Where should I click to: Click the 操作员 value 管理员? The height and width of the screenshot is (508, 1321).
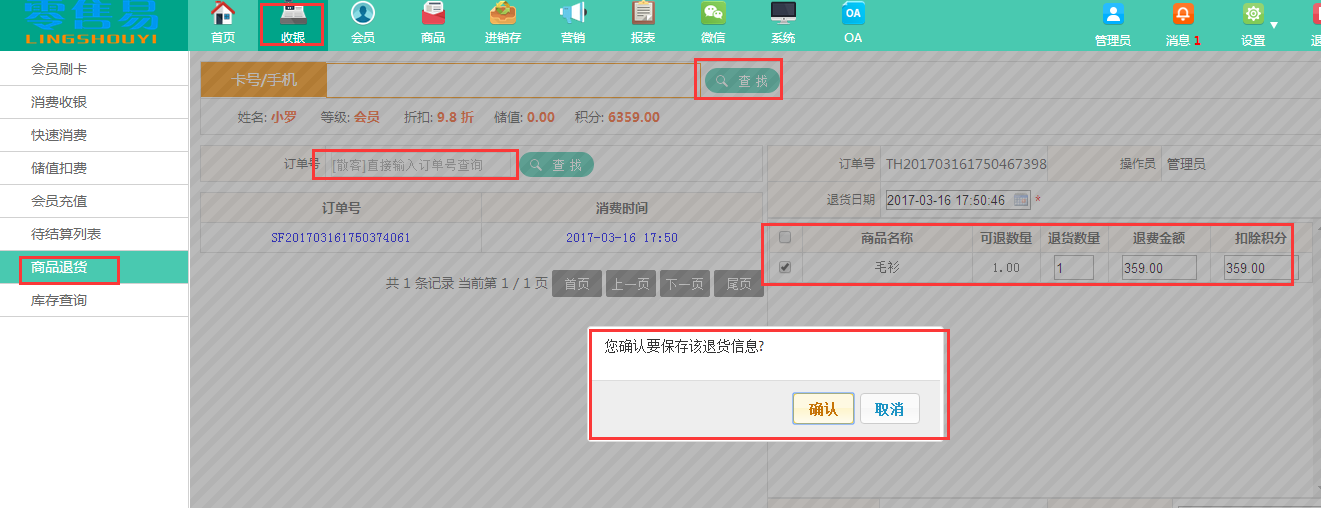1186,164
